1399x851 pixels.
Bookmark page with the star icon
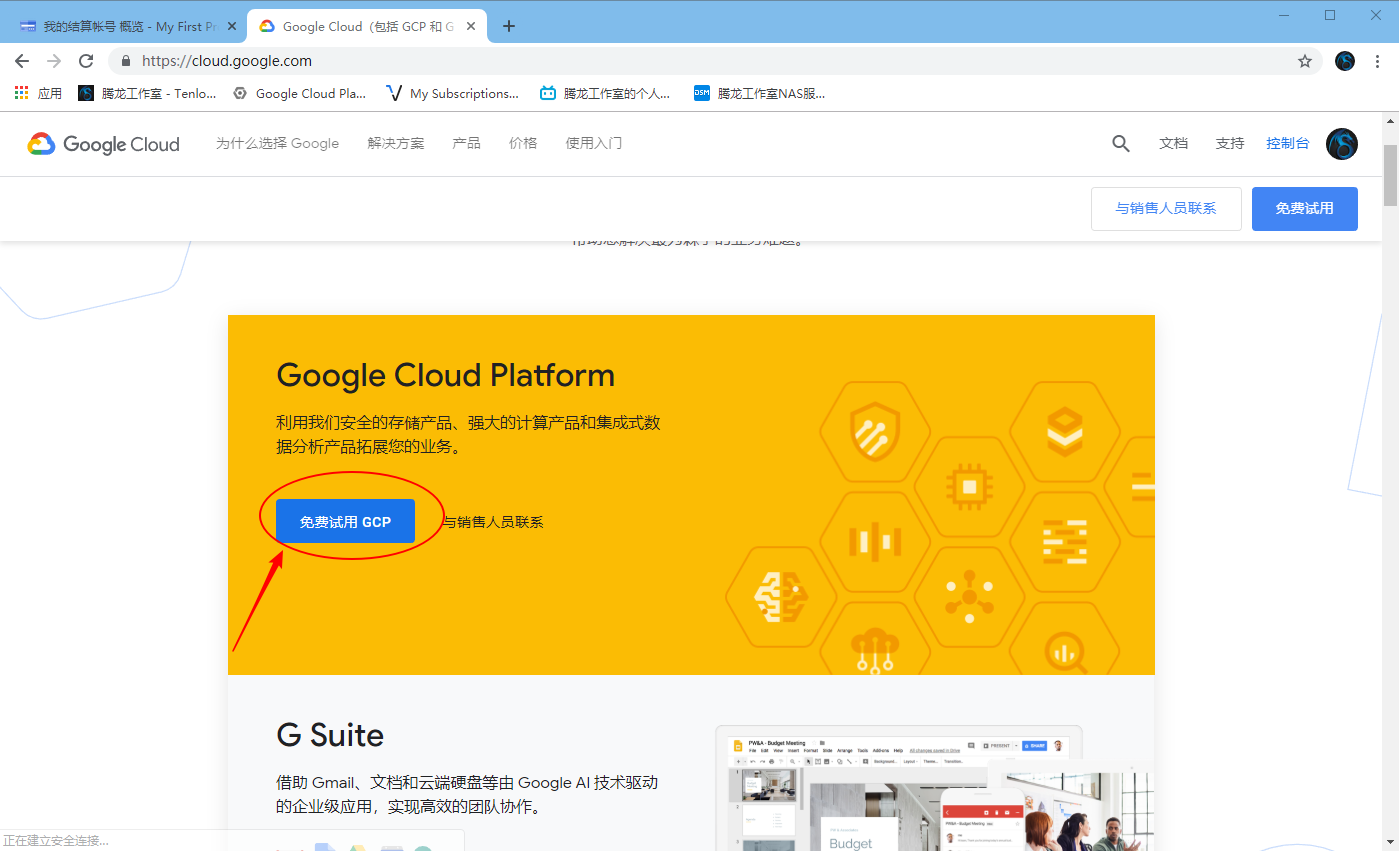[1305, 61]
